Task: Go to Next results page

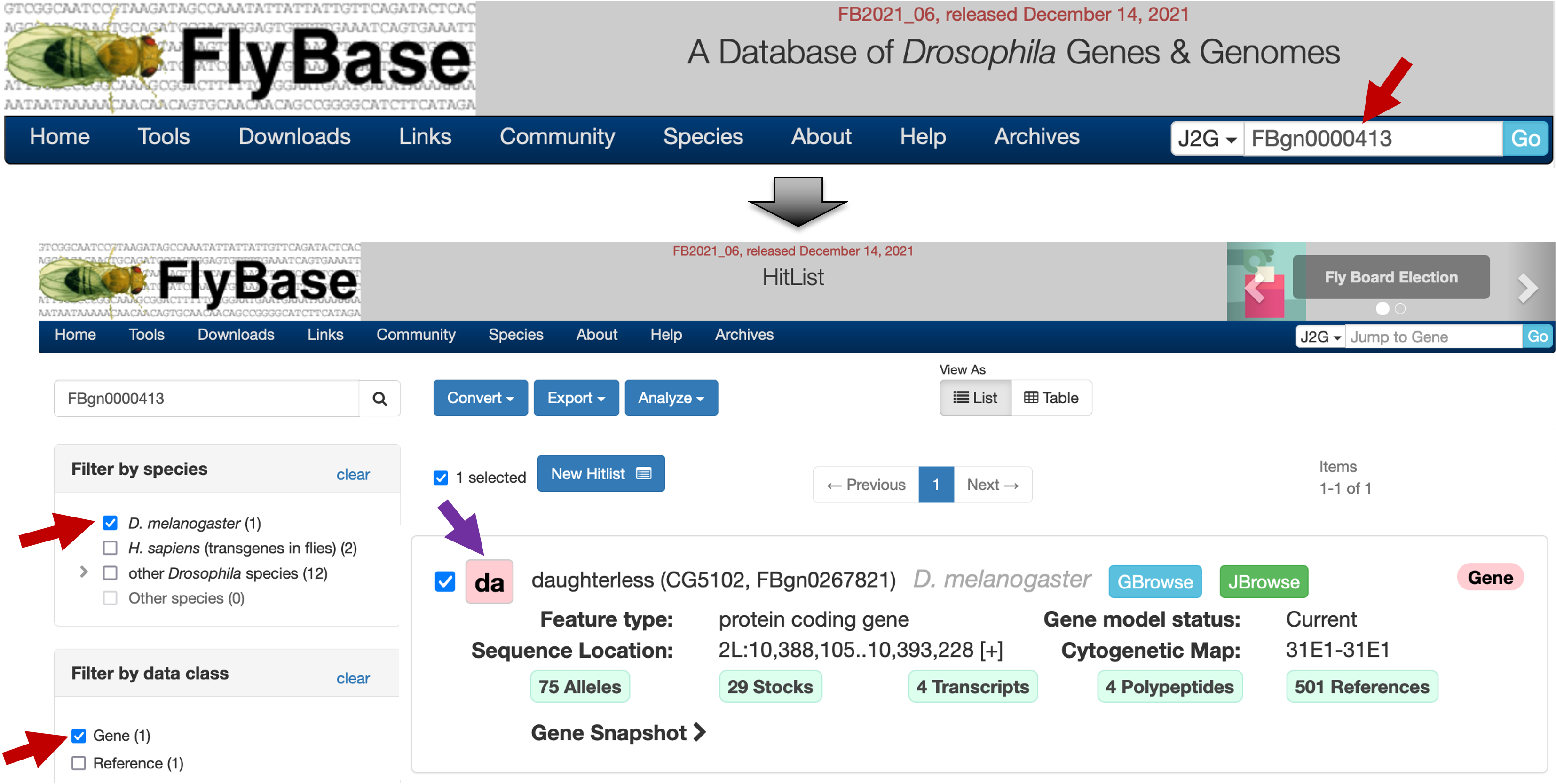Action: (993, 485)
